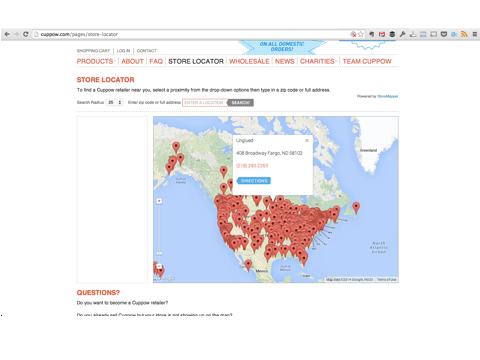
Task: Open the Search Radius dropdown
Action: 114,102
